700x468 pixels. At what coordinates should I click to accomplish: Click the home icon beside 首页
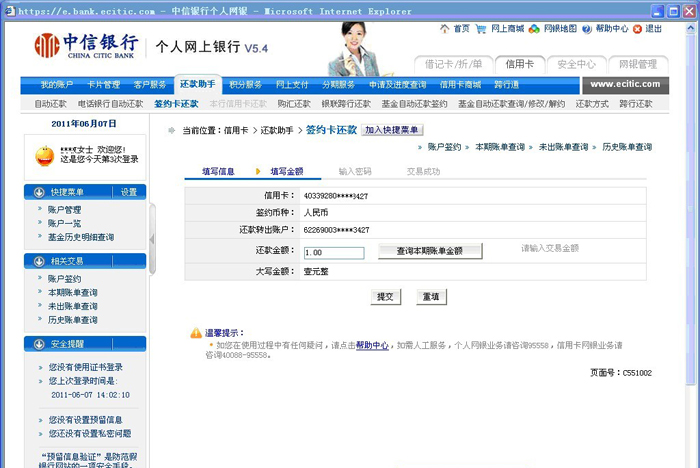[x=444, y=29]
